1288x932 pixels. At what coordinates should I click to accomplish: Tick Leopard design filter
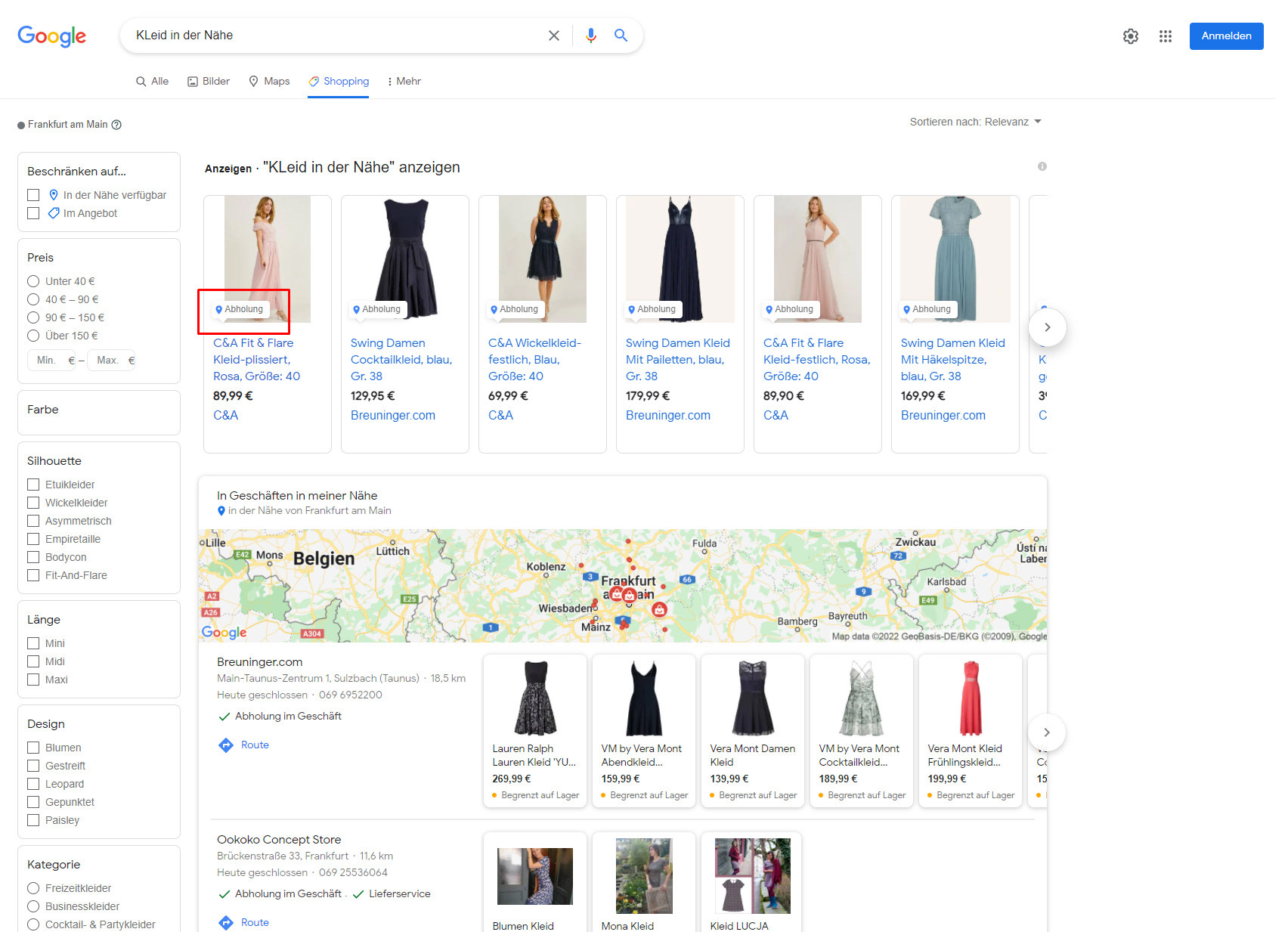tap(33, 784)
